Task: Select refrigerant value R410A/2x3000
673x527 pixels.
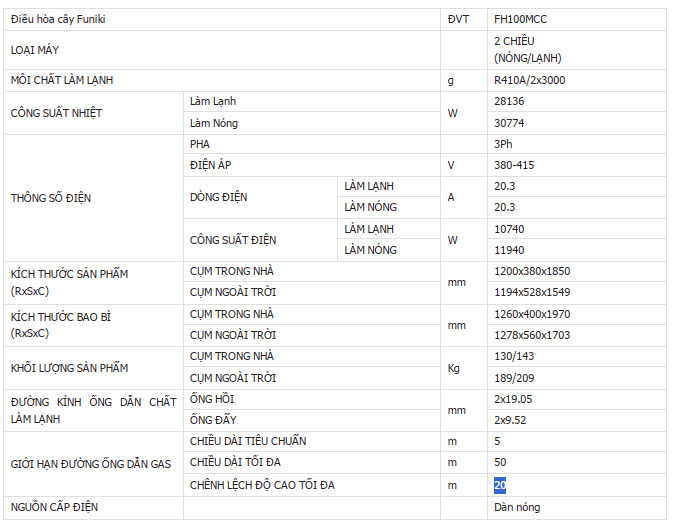Action: pyautogui.click(x=529, y=80)
